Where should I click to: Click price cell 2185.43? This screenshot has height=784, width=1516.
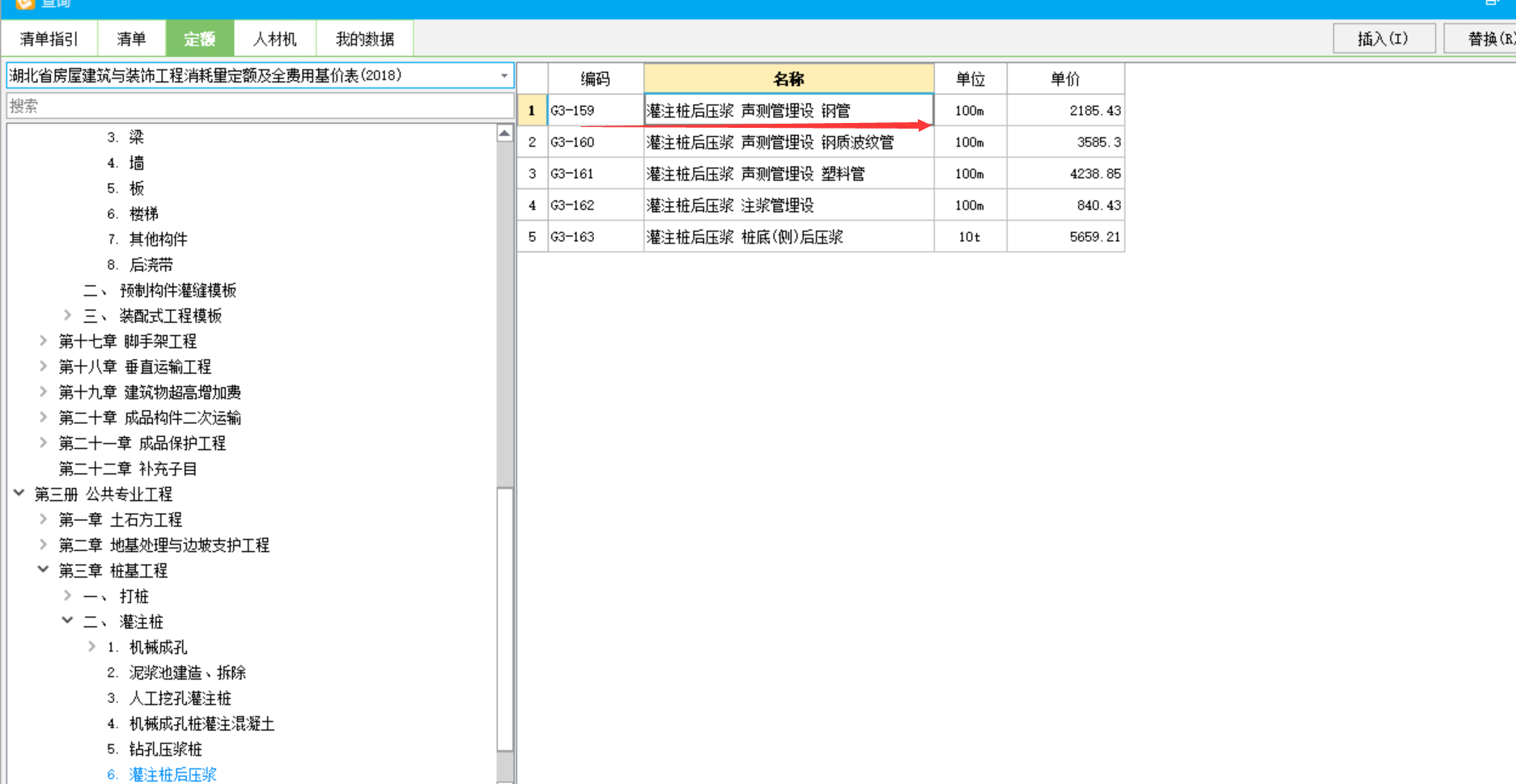[x=1066, y=111]
